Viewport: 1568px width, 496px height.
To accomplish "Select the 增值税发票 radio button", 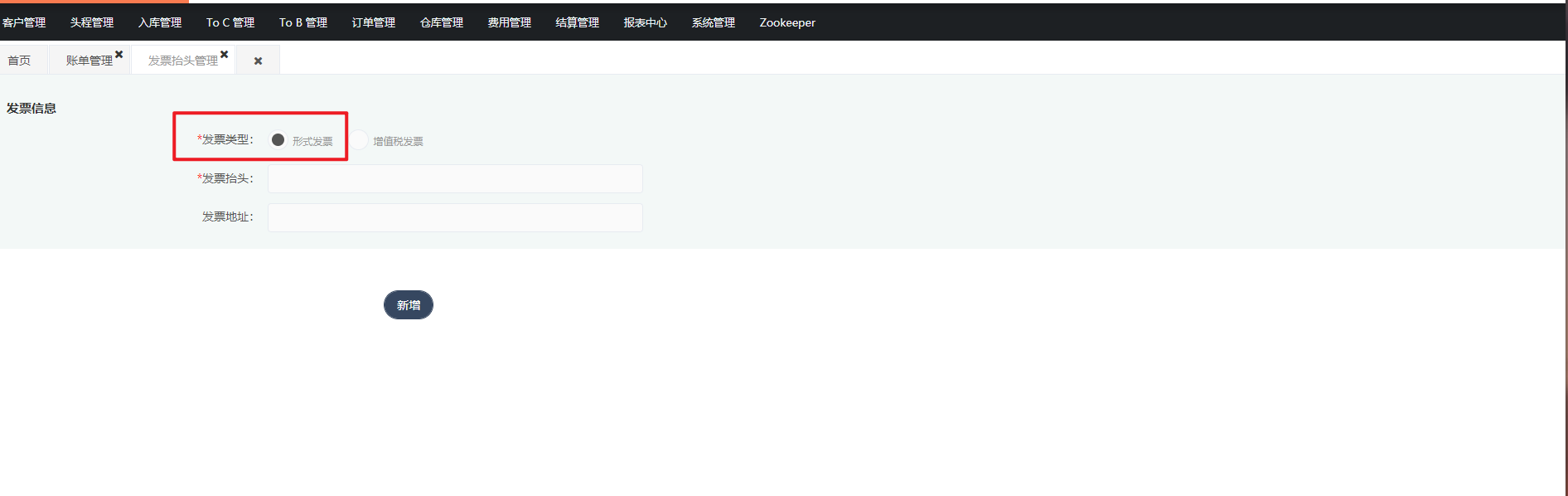I will click(x=359, y=140).
